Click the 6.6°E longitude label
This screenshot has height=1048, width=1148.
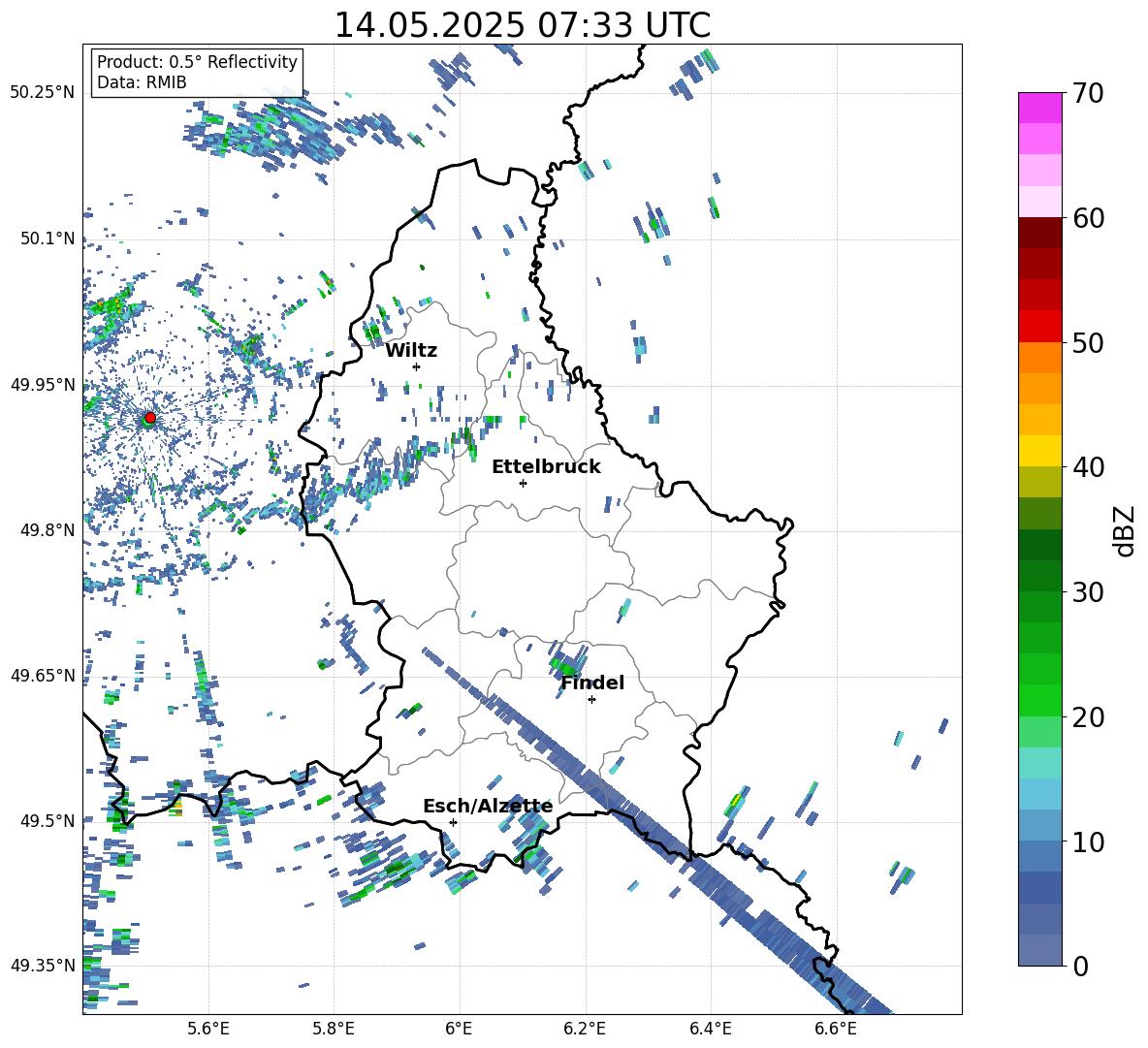[836, 1029]
